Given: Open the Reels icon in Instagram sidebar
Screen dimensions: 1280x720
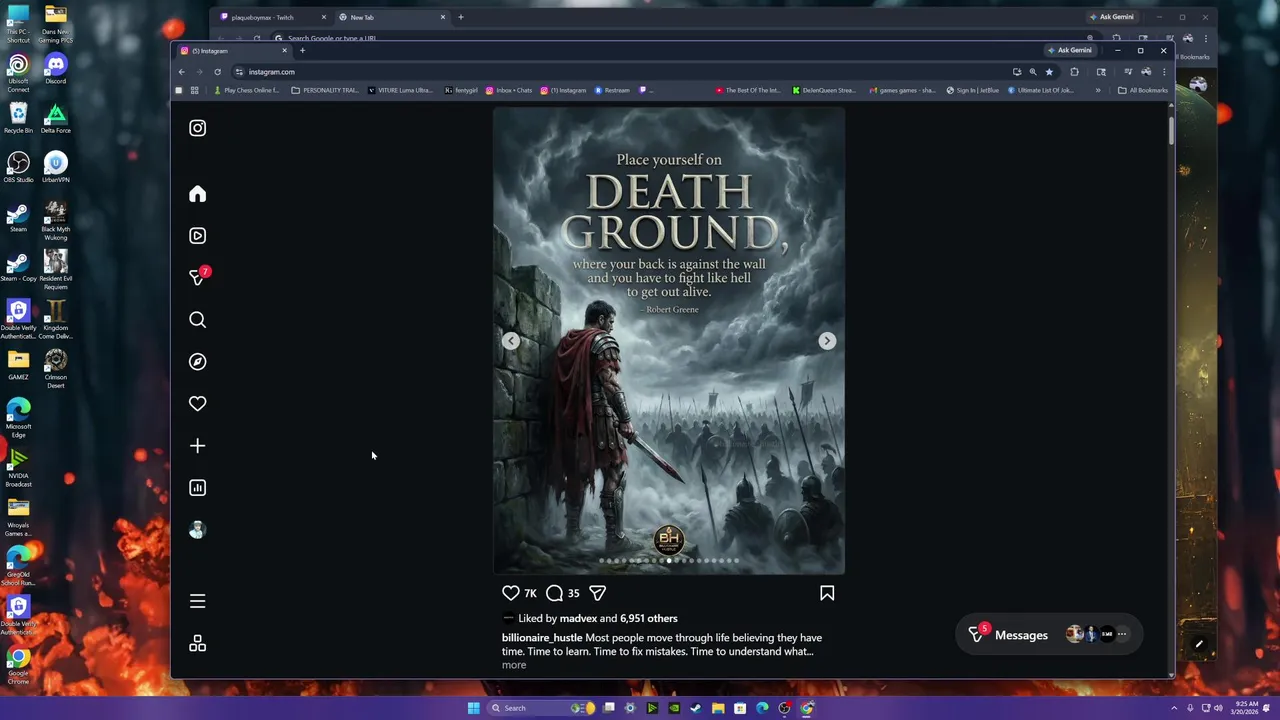Looking at the screenshot, I should (197, 236).
